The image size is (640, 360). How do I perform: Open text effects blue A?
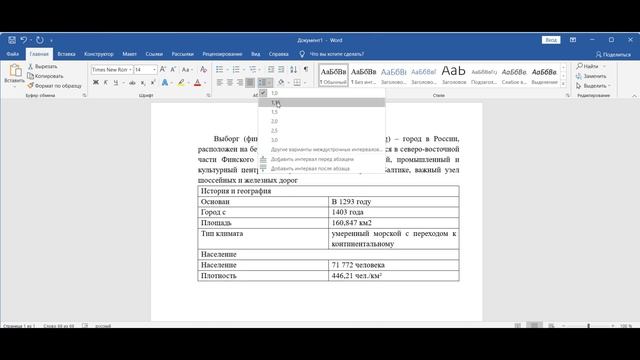click(x=165, y=83)
